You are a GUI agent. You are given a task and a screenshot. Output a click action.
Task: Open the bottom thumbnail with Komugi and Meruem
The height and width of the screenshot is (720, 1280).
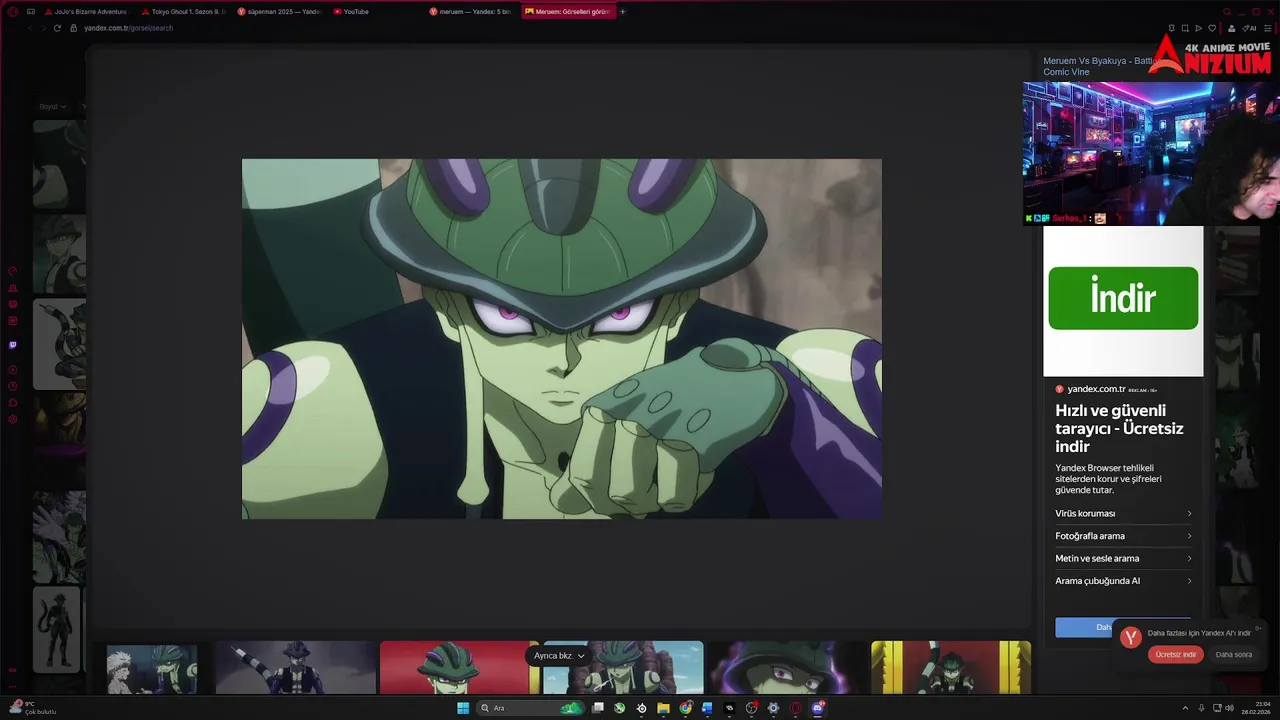pos(152,668)
